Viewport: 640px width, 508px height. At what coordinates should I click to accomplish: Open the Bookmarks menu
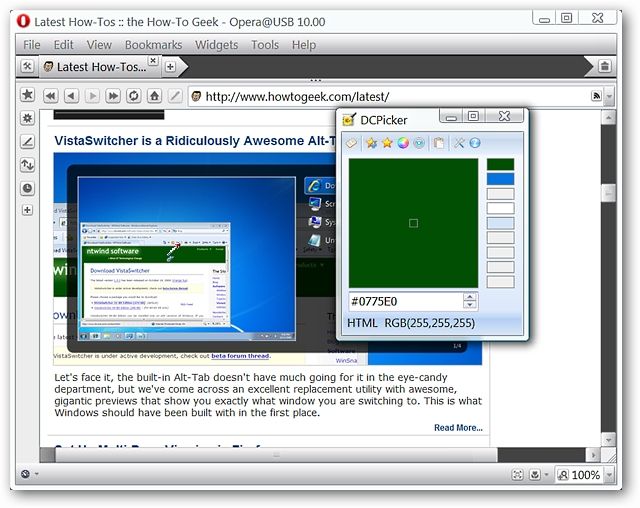[x=153, y=44]
